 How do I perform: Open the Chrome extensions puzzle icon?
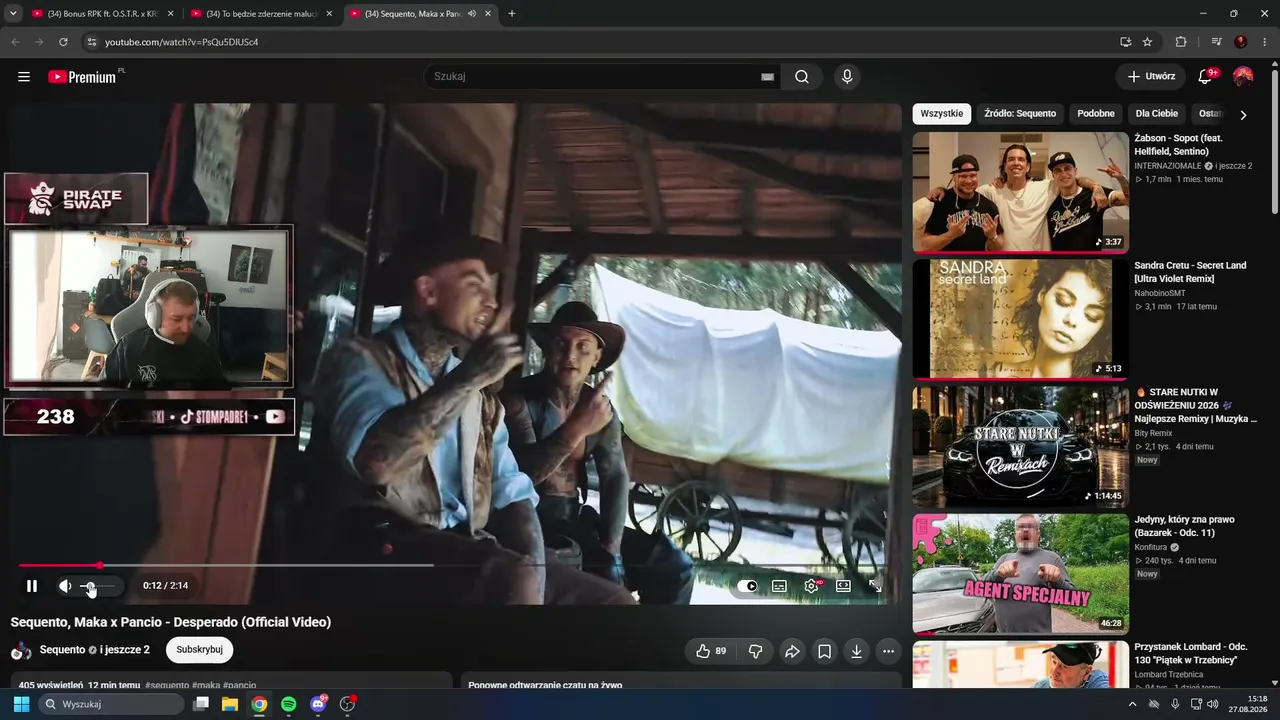[1181, 42]
